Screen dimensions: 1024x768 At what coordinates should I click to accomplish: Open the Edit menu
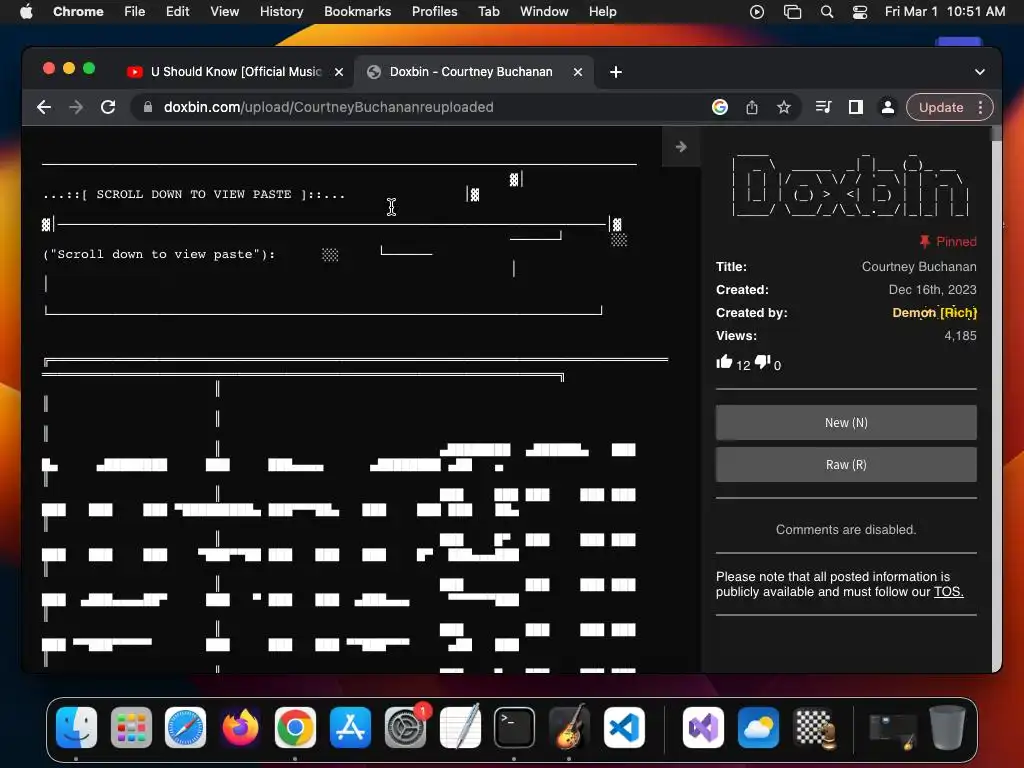[177, 11]
